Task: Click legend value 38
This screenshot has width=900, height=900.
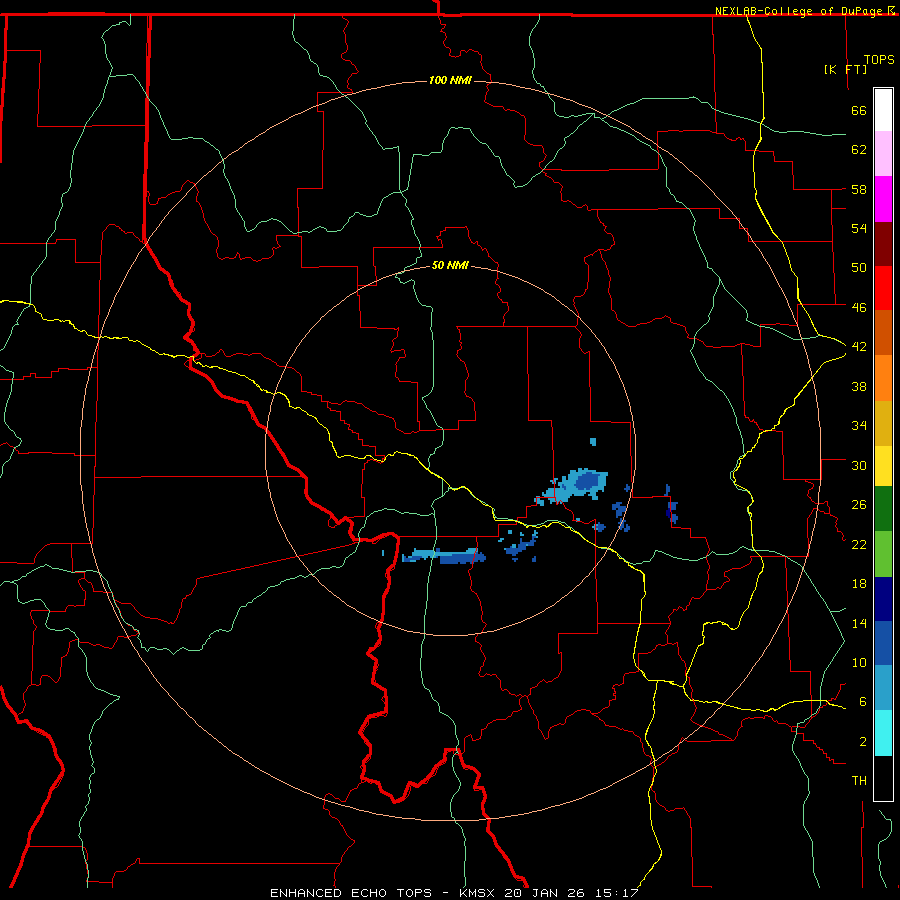Action: pyautogui.click(x=859, y=386)
